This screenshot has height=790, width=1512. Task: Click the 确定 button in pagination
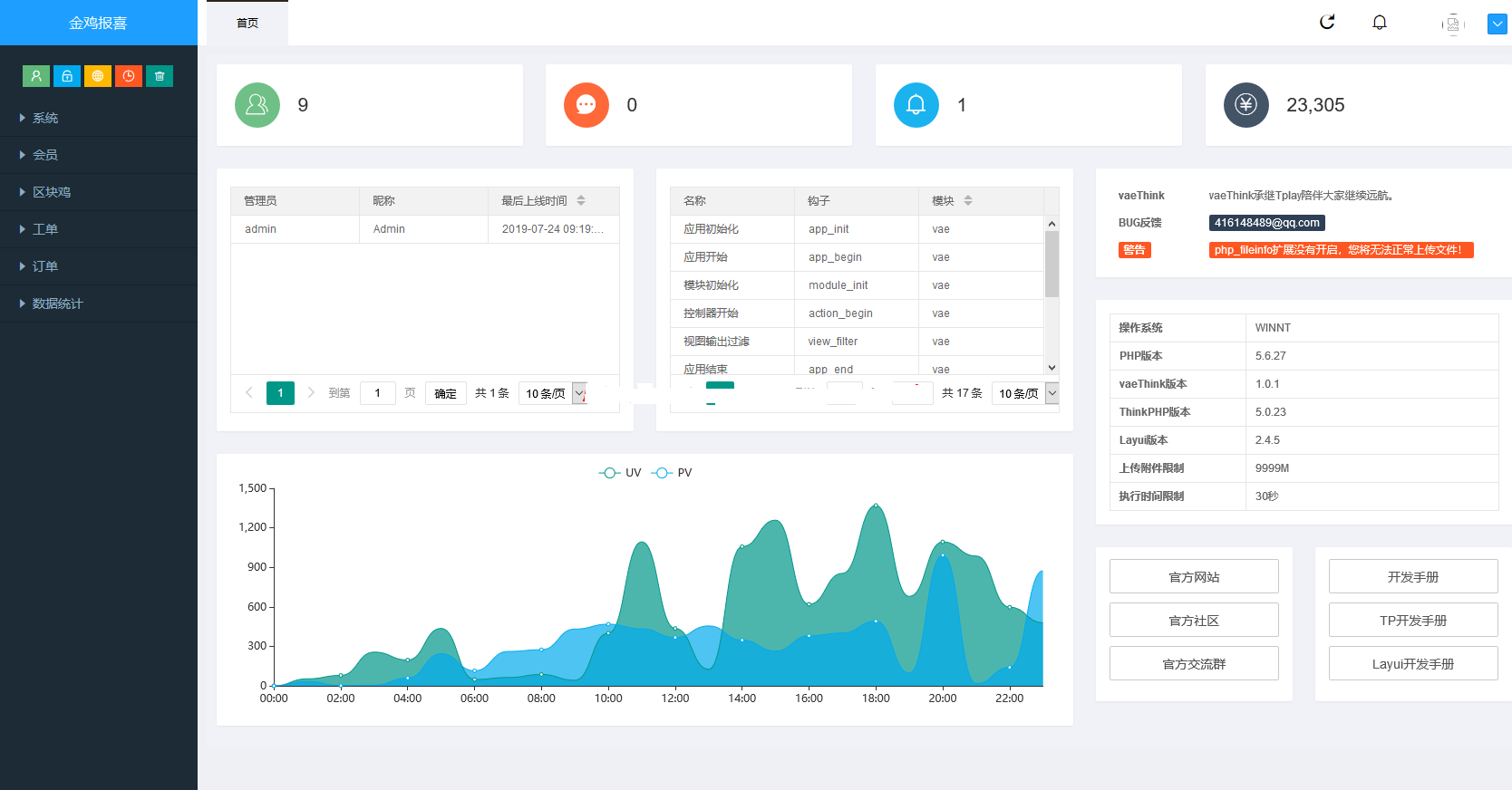[x=445, y=393]
